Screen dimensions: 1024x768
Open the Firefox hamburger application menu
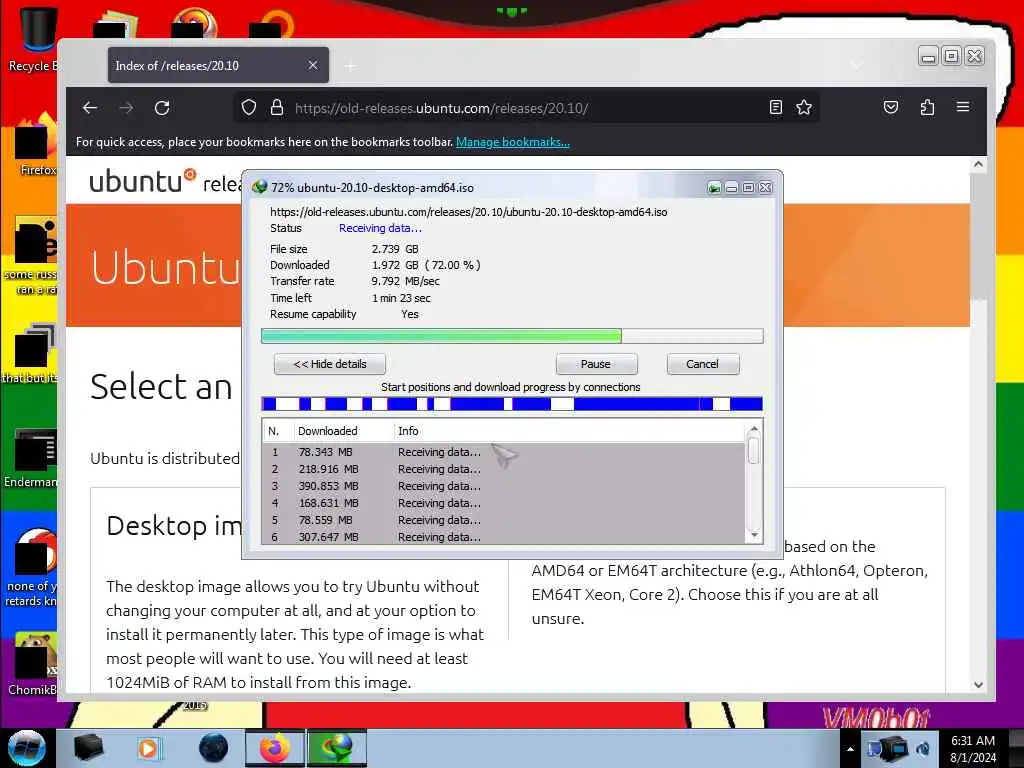pyautogui.click(x=963, y=106)
